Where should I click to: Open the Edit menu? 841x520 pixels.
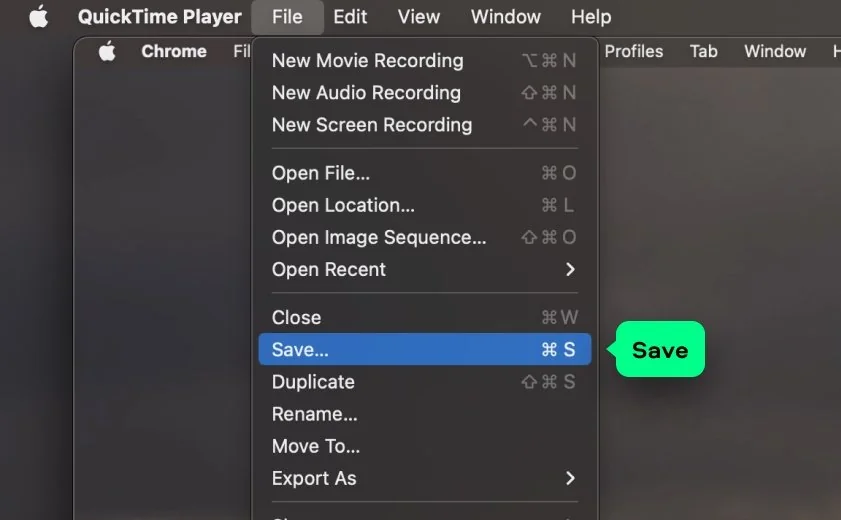[350, 17]
